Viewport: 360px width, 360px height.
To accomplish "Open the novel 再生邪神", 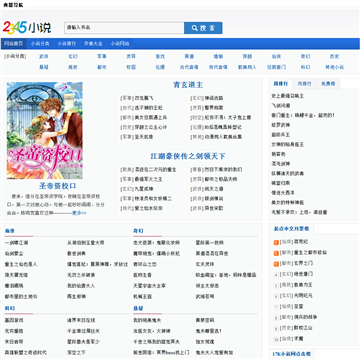I will [76, 296].
